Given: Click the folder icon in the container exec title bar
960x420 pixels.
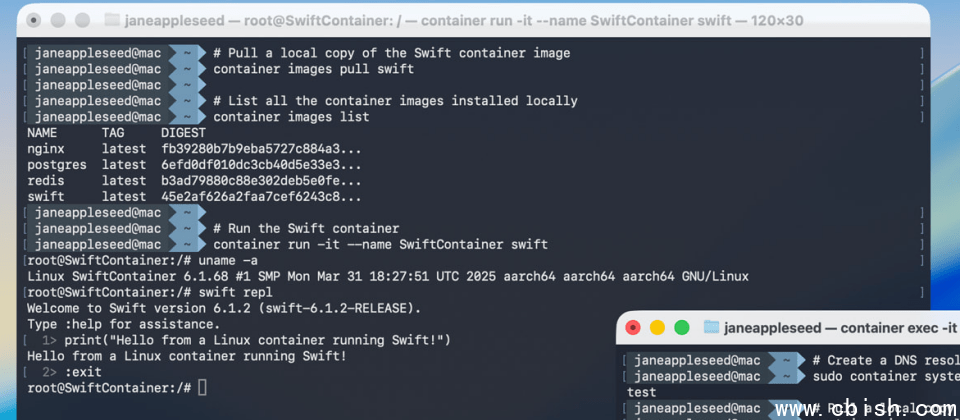Looking at the screenshot, I should [711, 327].
